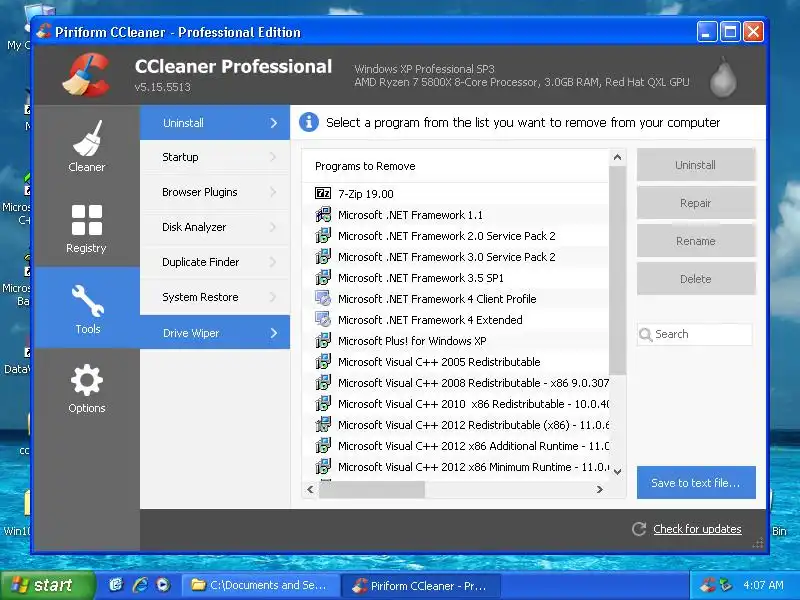Click the CCleaner logo in the header
This screenshot has width=800, height=600.
point(87,75)
